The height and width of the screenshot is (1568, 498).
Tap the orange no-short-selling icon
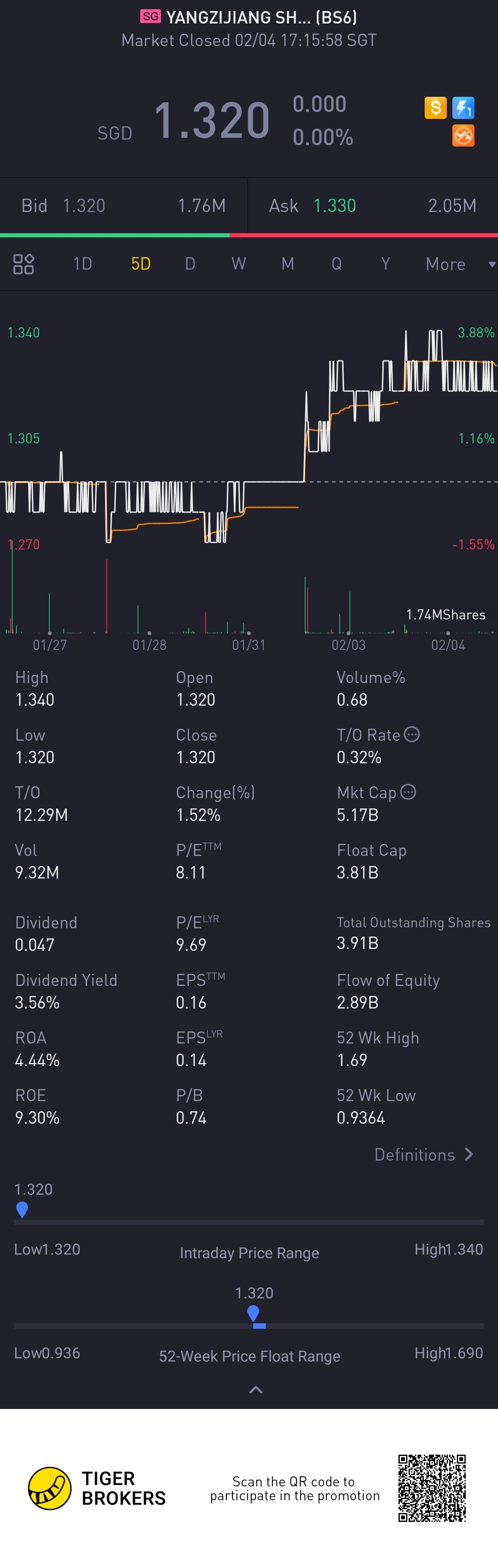(463, 136)
